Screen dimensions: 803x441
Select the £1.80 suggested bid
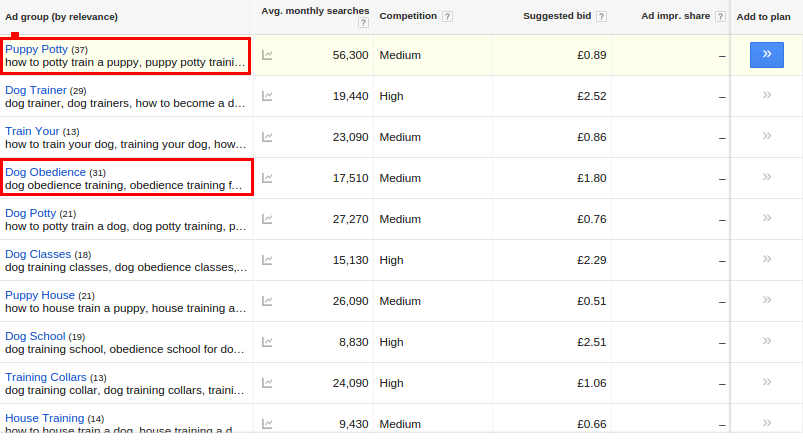pos(591,178)
